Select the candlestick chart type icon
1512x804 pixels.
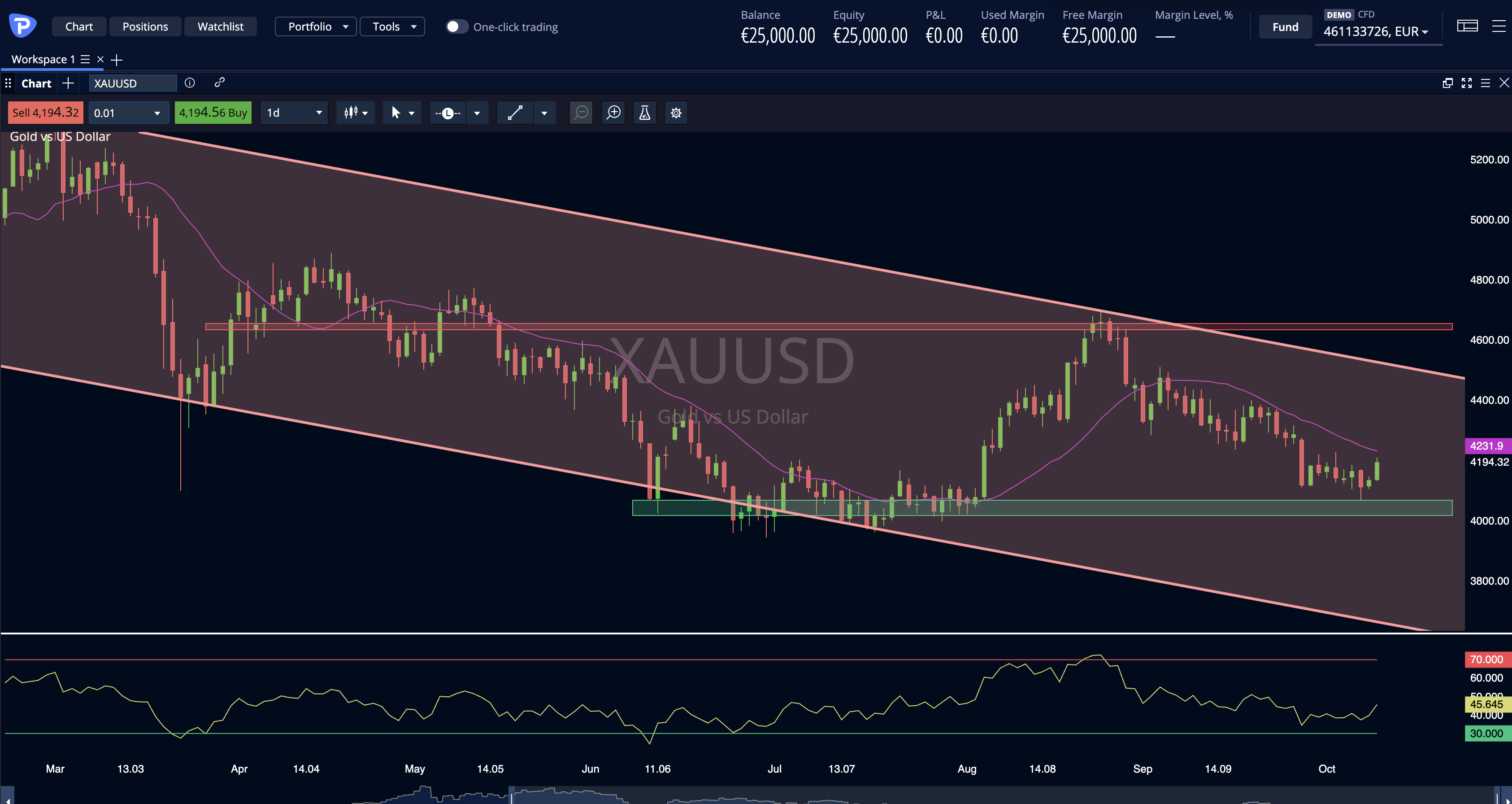pyautogui.click(x=351, y=113)
